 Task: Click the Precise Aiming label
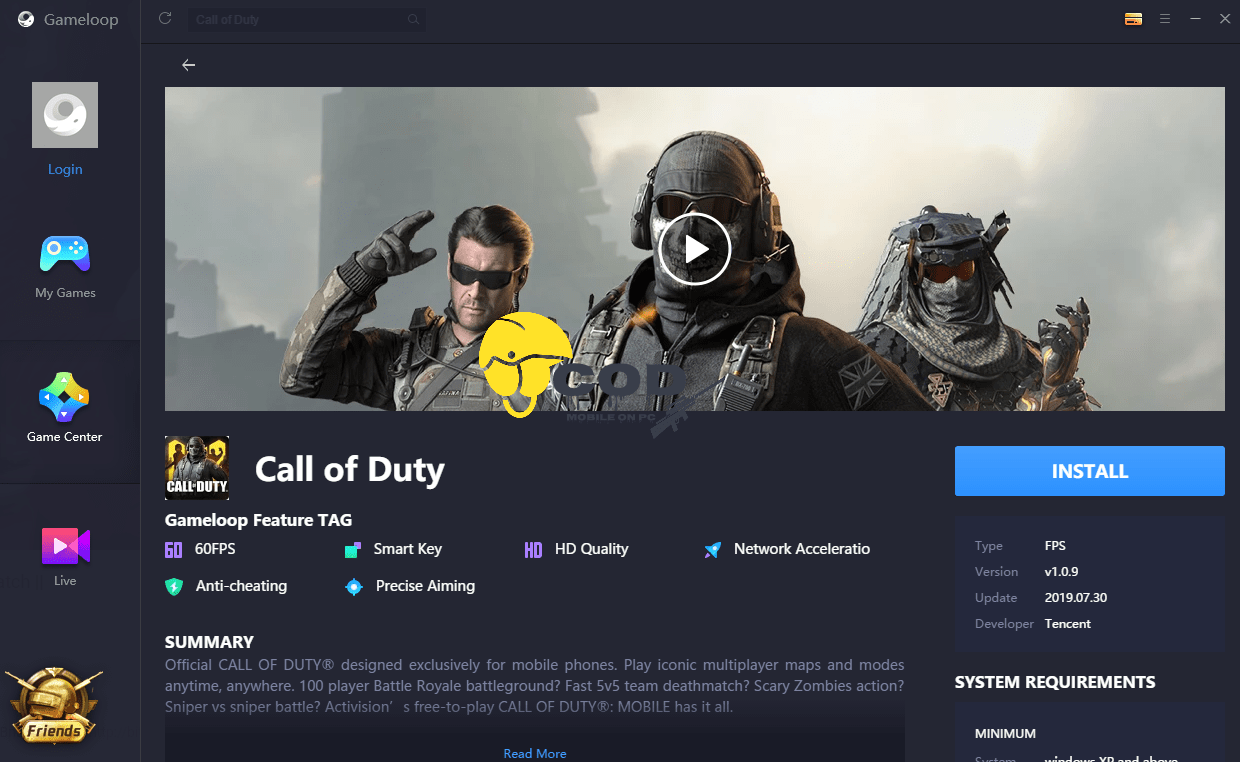425,586
